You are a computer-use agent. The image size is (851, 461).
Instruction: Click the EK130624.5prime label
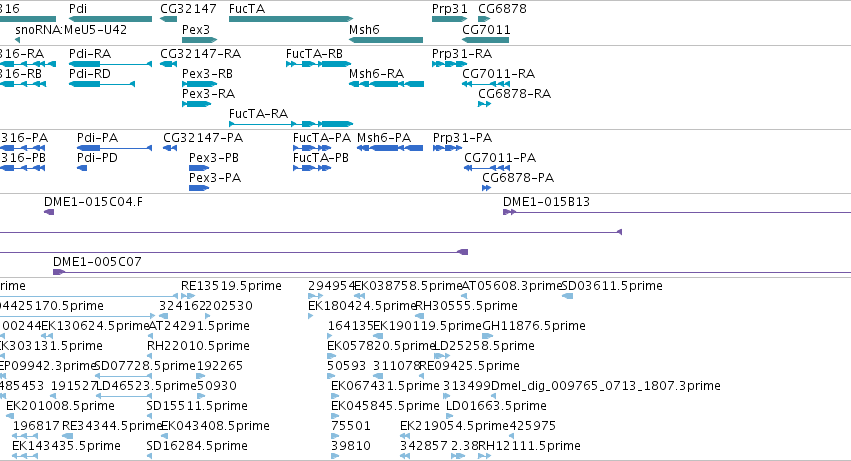[x=95, y=326]
